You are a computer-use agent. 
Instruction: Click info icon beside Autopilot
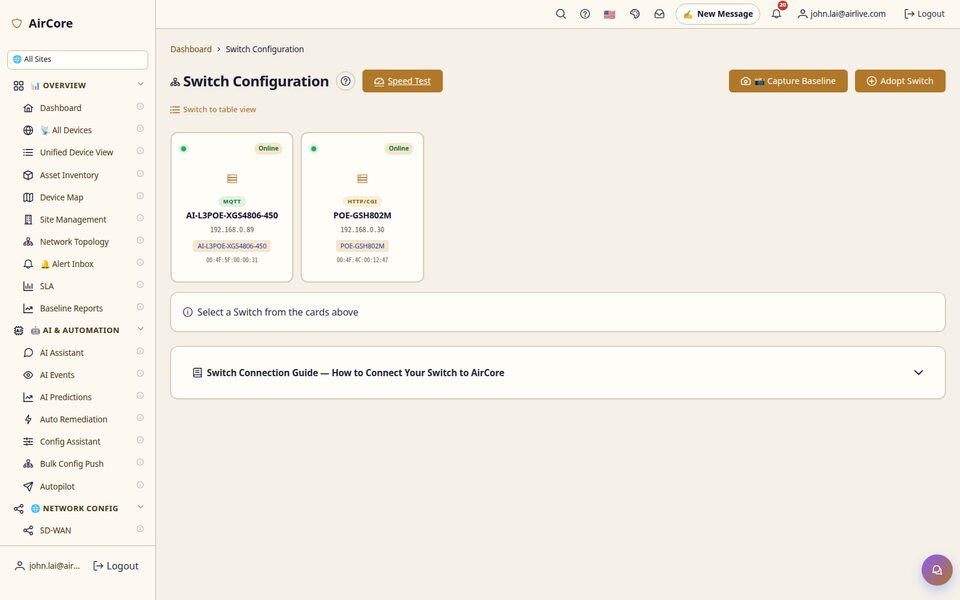point(140,485)
